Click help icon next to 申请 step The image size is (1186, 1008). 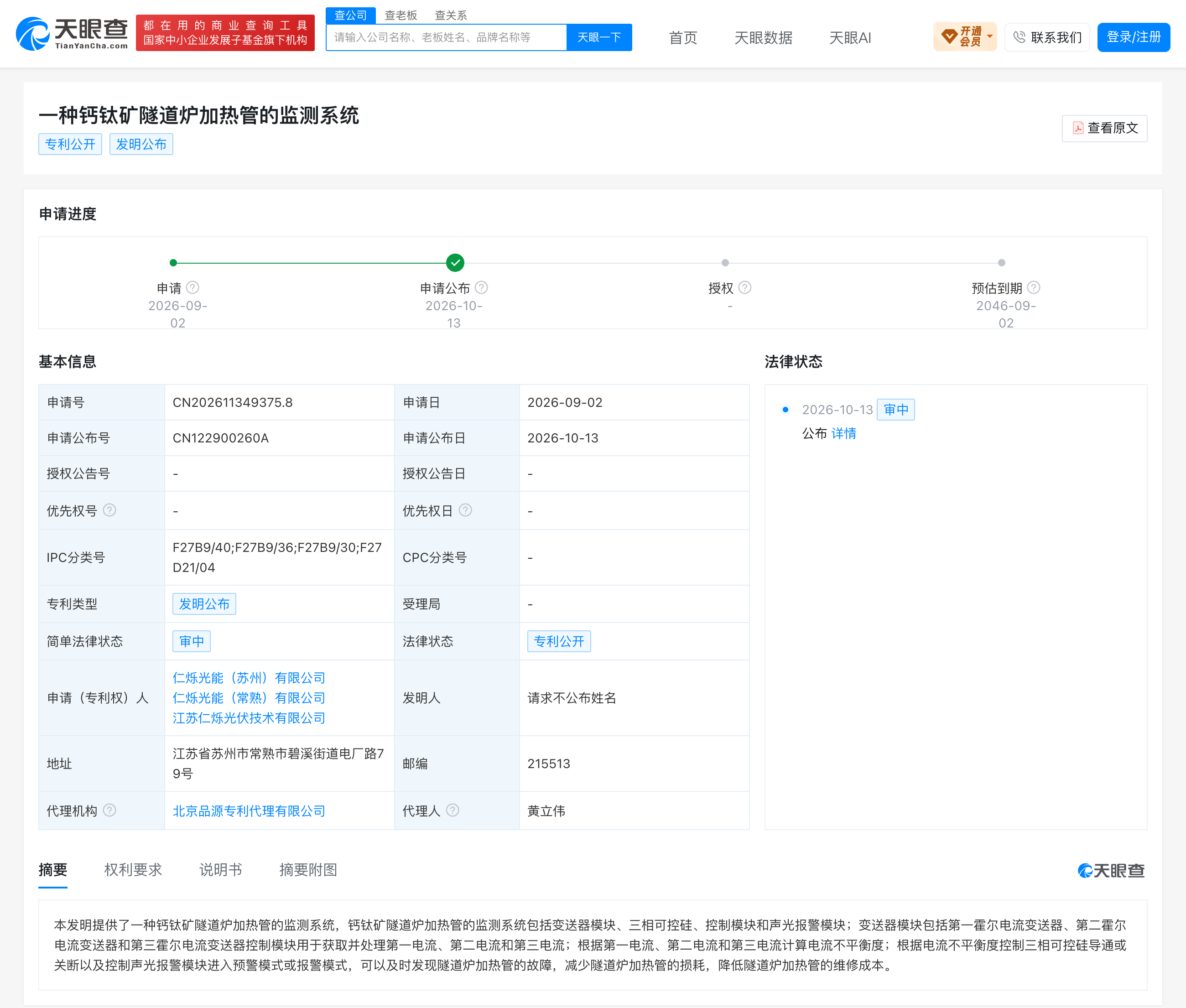(192, 287)
